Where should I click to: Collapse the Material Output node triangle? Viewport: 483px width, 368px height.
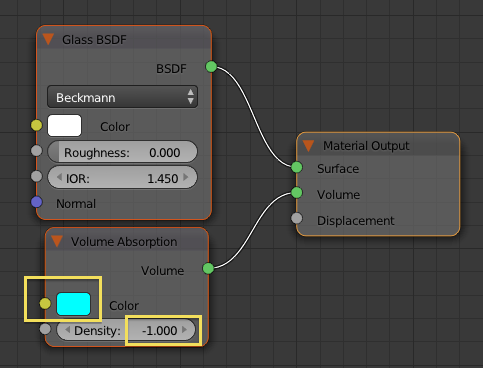click(308, 146)
